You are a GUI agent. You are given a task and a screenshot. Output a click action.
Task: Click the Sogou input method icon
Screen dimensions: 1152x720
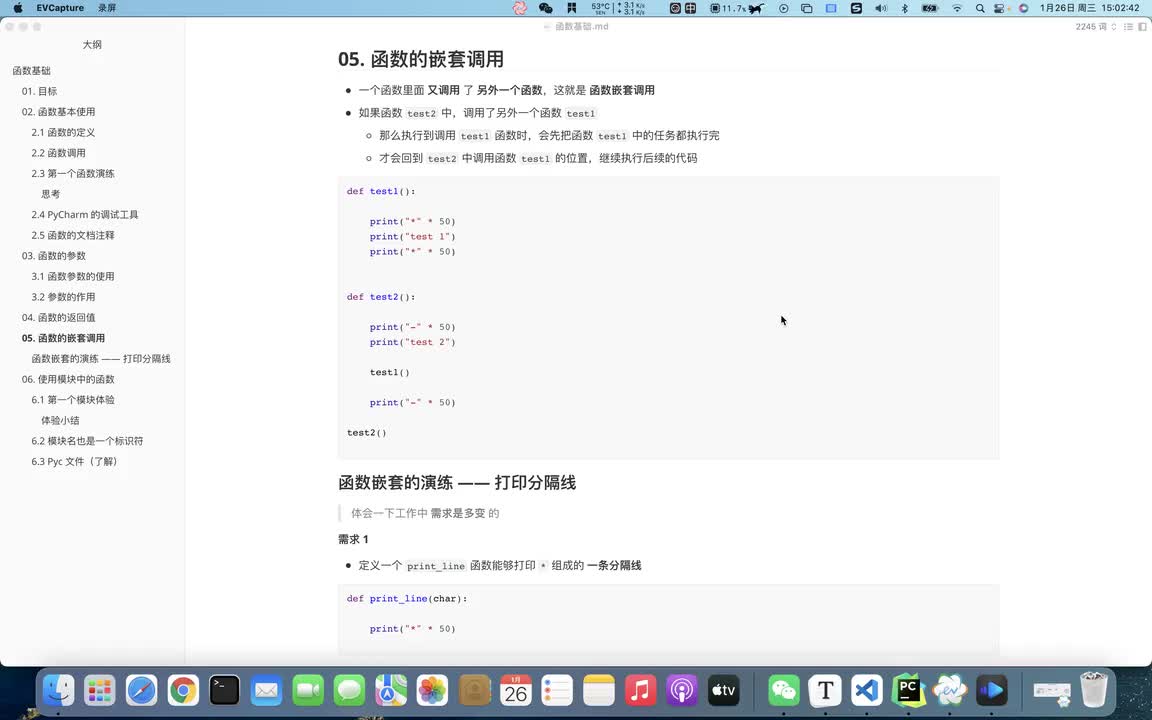(856, 8)
